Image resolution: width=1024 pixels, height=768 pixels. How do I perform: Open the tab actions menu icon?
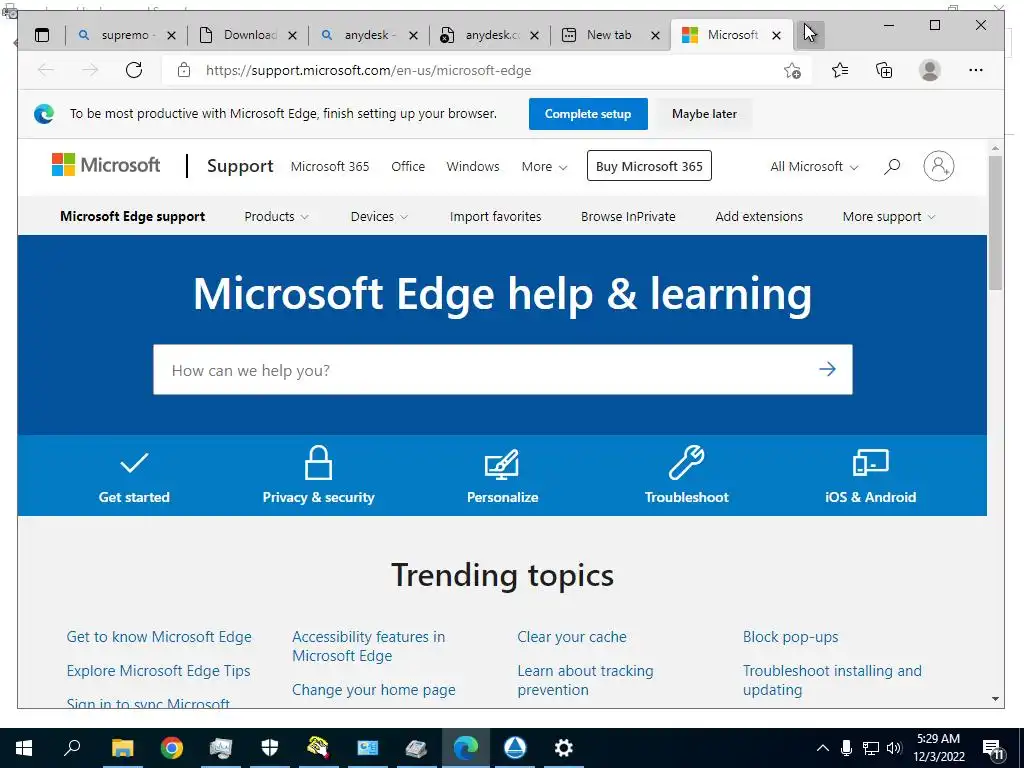(x=42, y=35)
